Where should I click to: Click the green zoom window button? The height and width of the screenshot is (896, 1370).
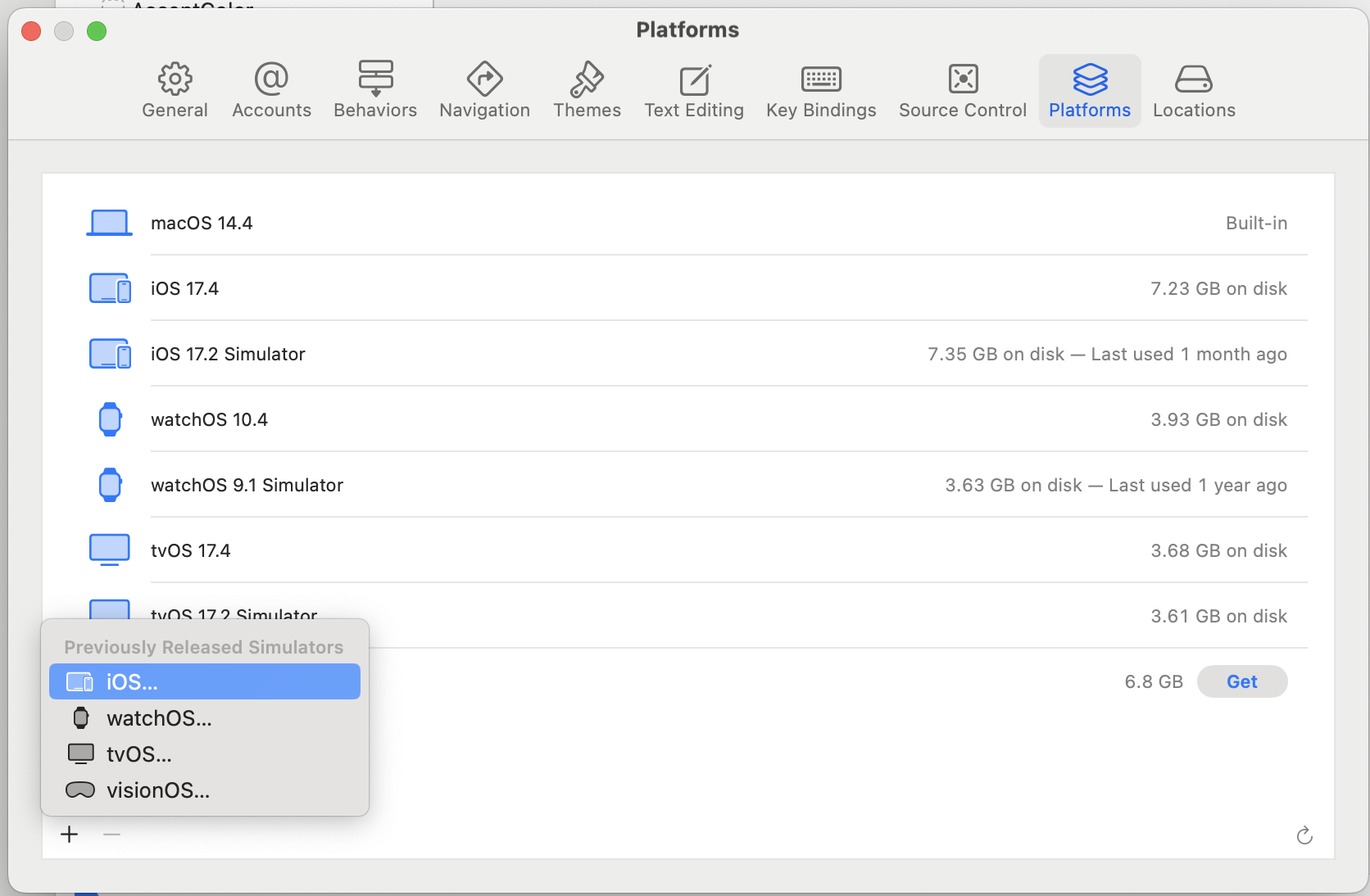coord(97,31)
